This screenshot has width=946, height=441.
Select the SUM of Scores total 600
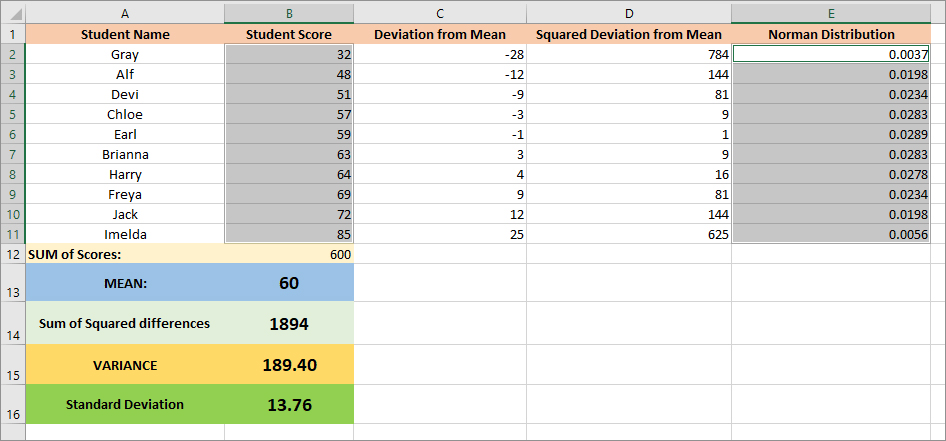coord(289,254)
